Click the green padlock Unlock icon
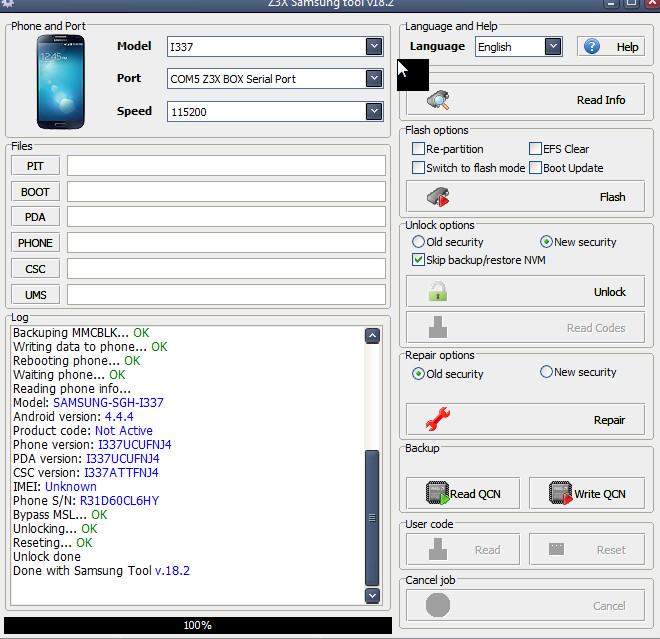Screen dimensions: 660x639 [438, 291]
